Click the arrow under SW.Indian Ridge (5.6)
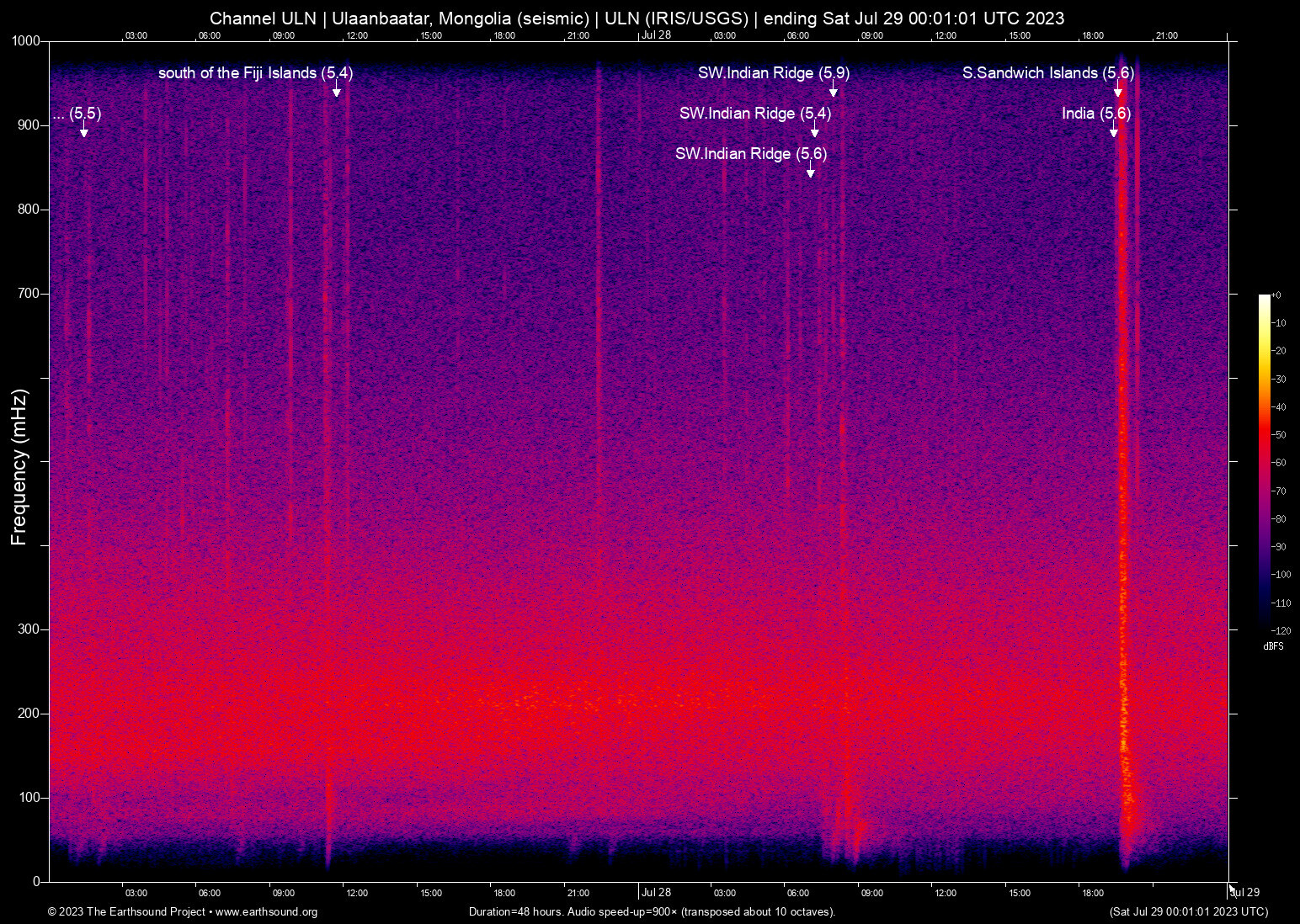Image resolution: width=1300 pixels, height=924 pixels. click(810, 173)
